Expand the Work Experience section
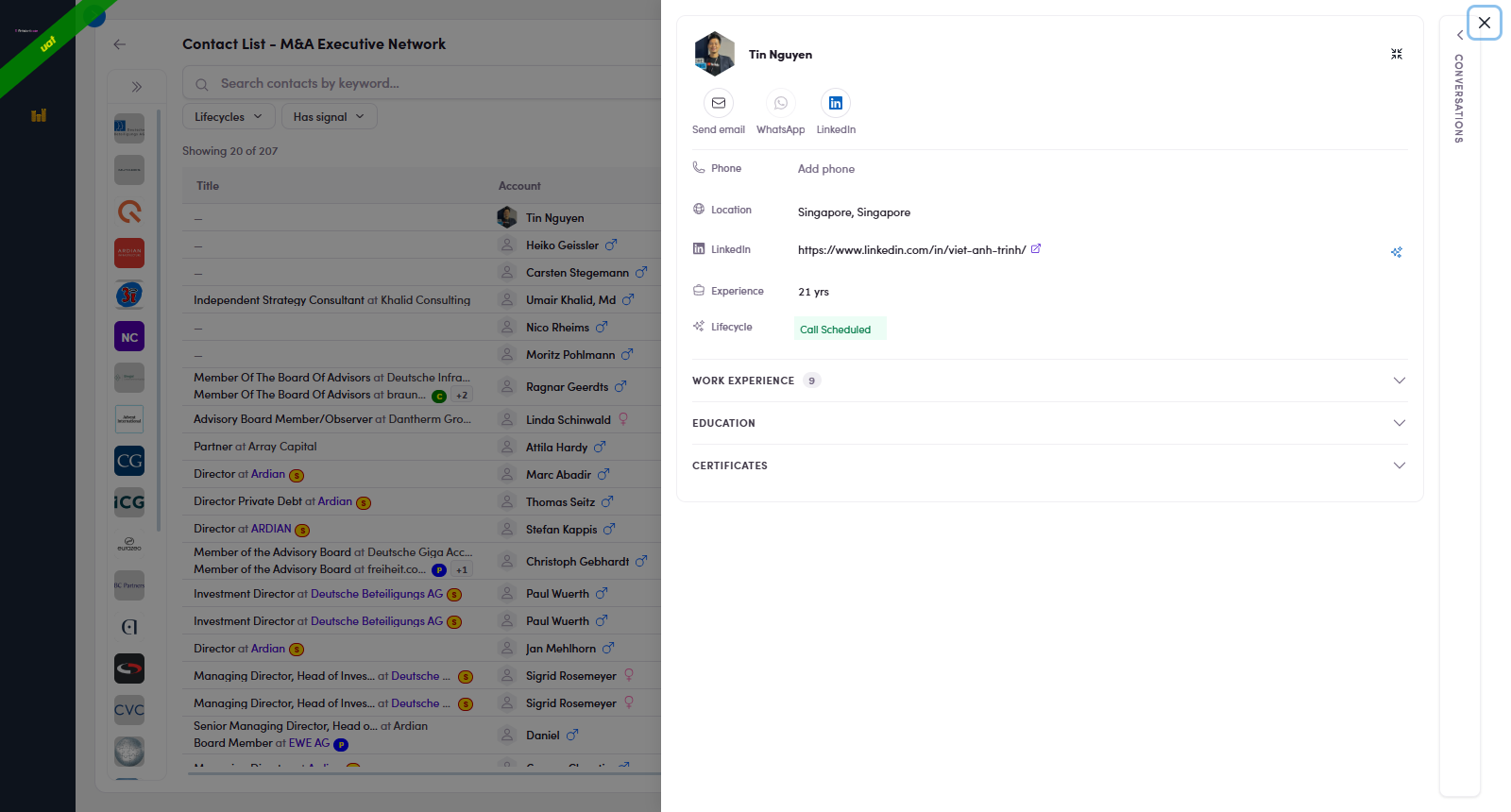Viewport: 1511px width, 812px height. click(x=1050, y=381)
